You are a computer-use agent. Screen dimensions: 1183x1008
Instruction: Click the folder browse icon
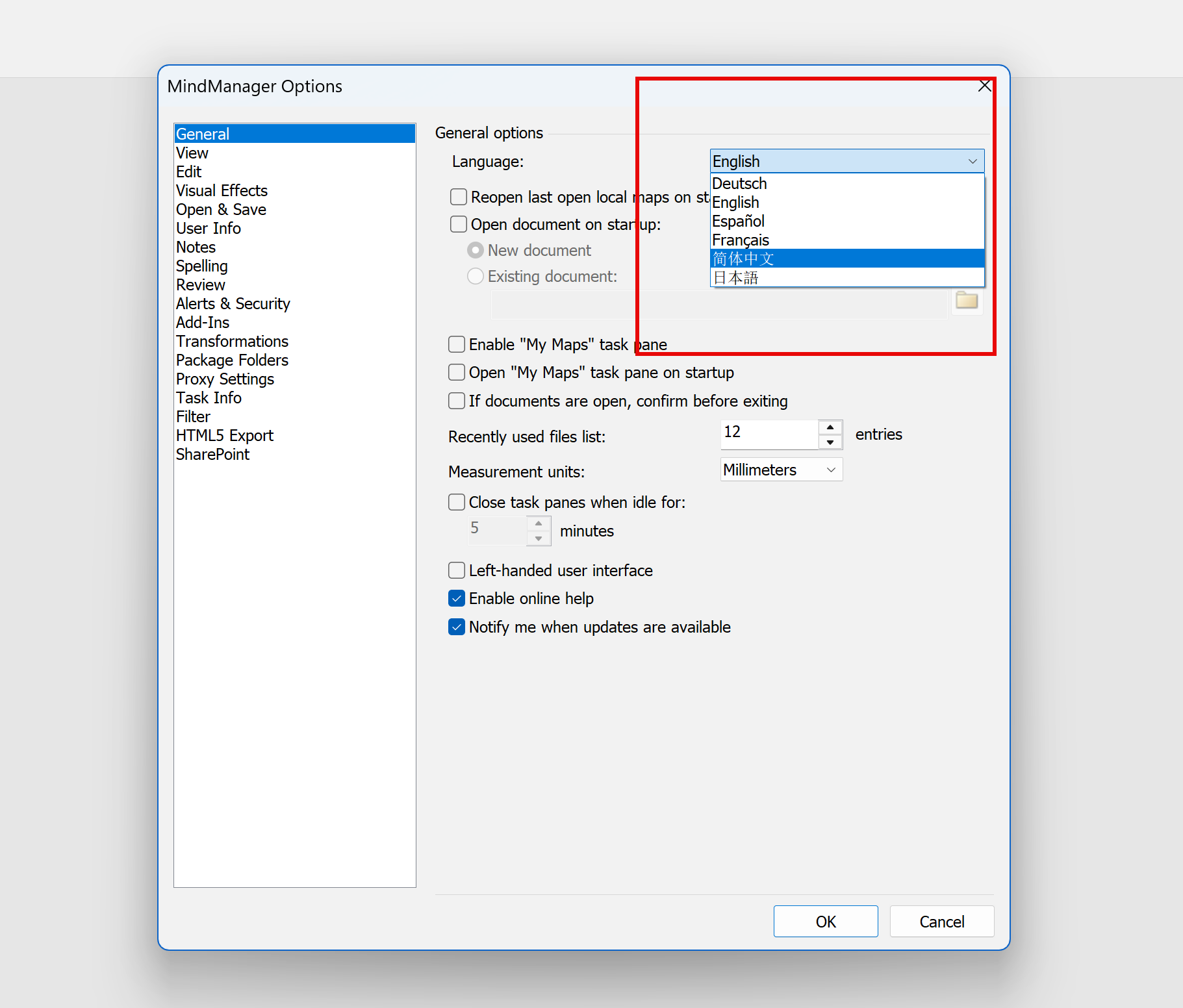(966, 300)
